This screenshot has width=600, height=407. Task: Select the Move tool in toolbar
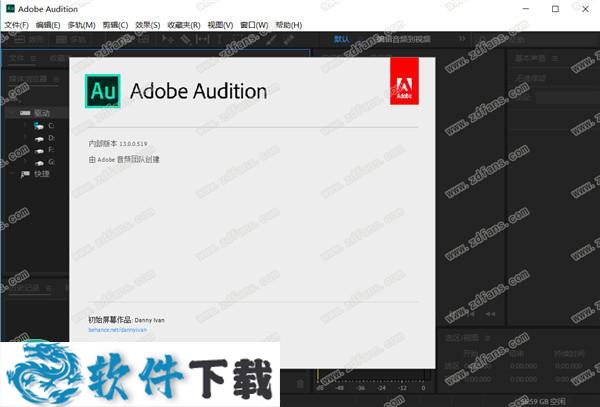point(167,39)
